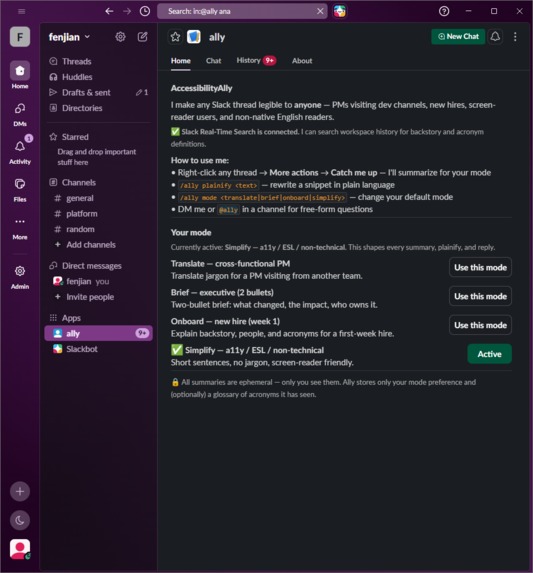Viewport: 533px width, 573px height.
Task: Switch to the About tab
Action: click(302, 61)
